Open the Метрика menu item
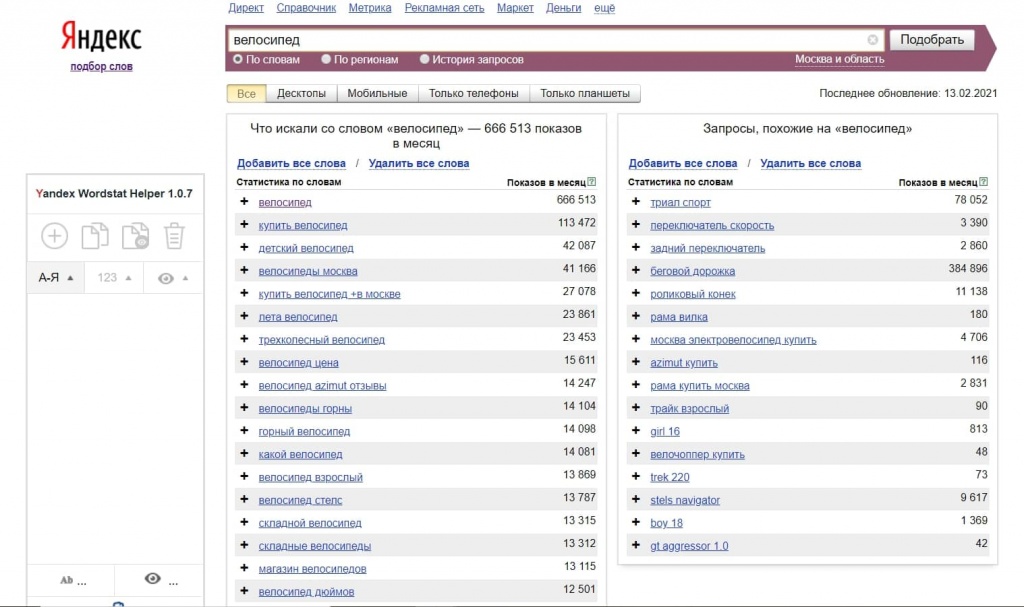This screenshot has width=1024, height=607. click(369, 7)
